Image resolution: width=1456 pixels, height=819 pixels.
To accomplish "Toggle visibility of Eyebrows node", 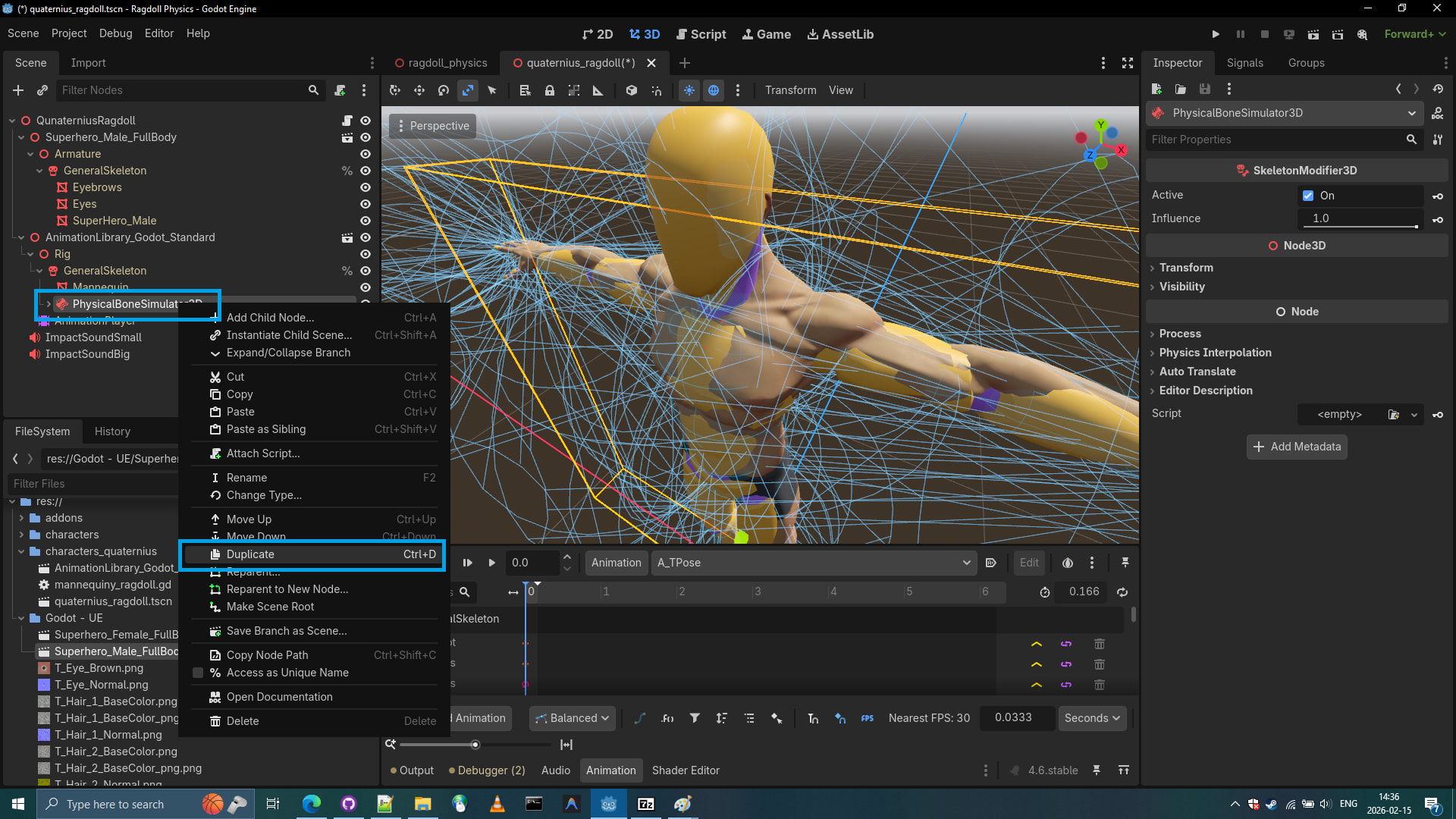I will coord(366,187).
